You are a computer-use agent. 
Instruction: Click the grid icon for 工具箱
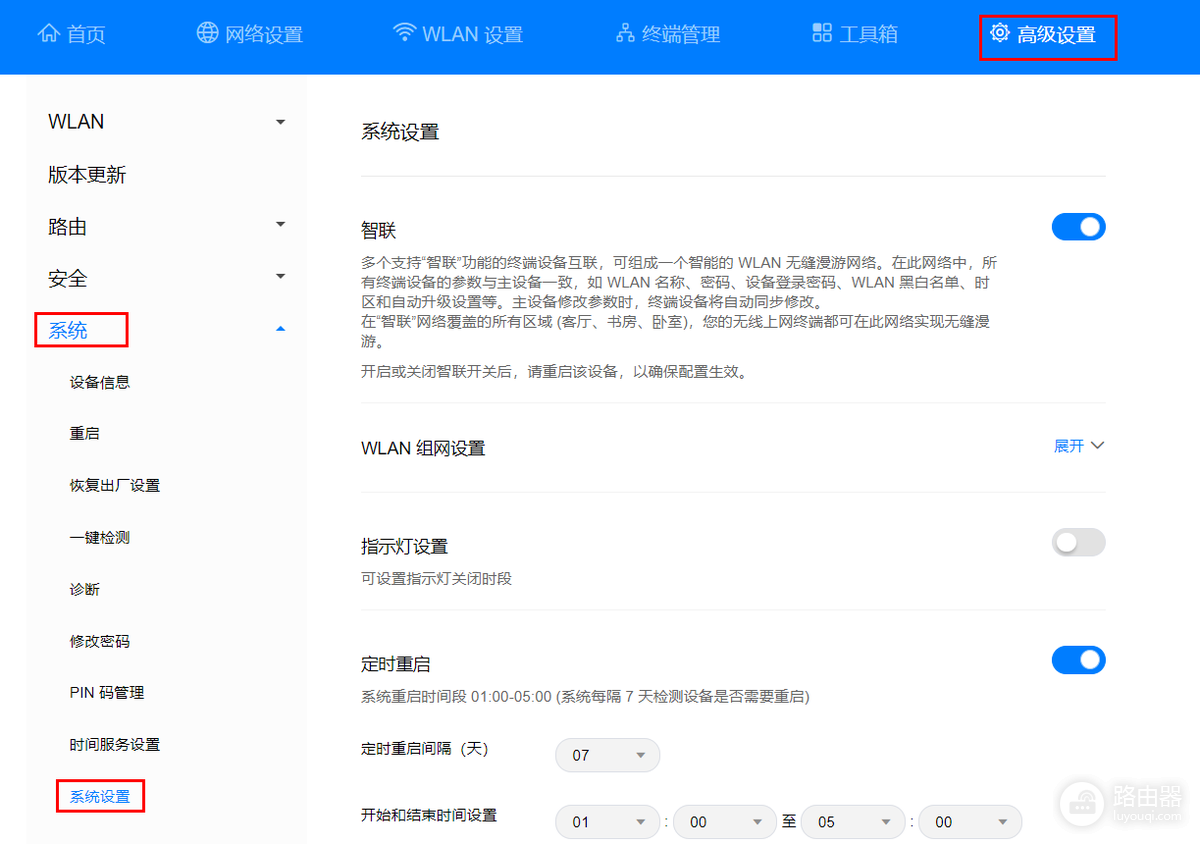(822, 33)
